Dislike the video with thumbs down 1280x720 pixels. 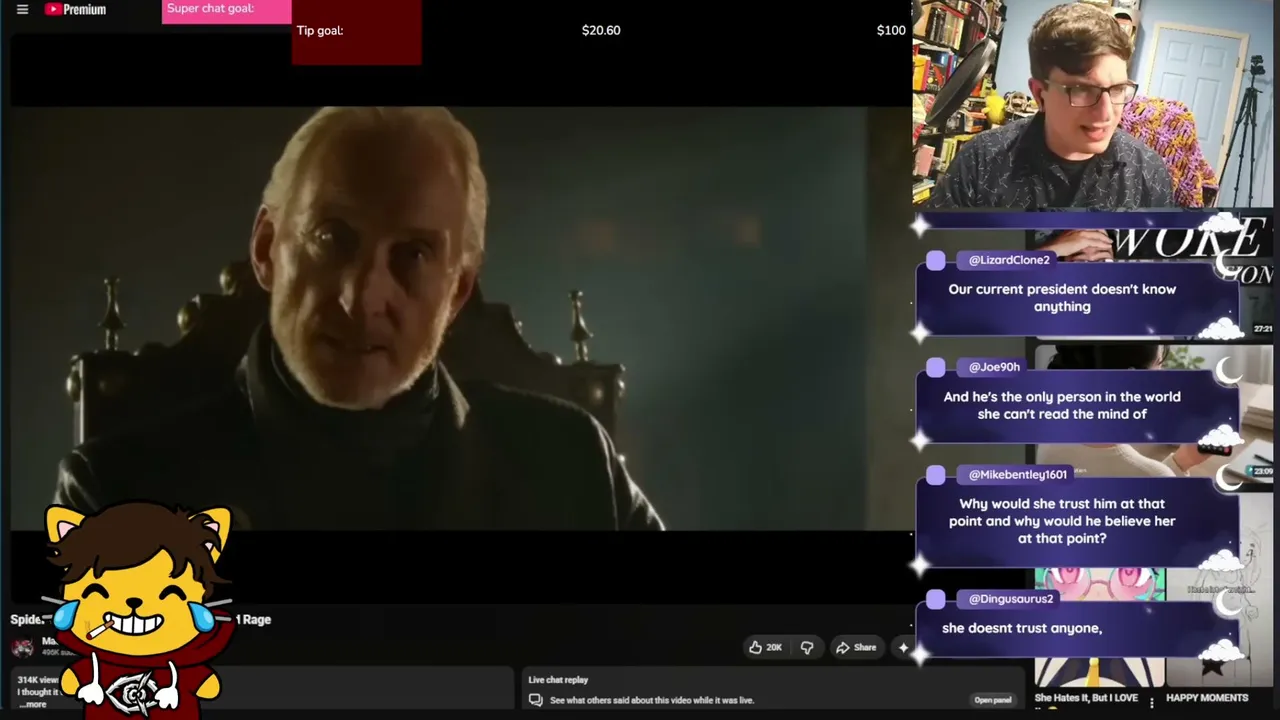pos(807,647)
